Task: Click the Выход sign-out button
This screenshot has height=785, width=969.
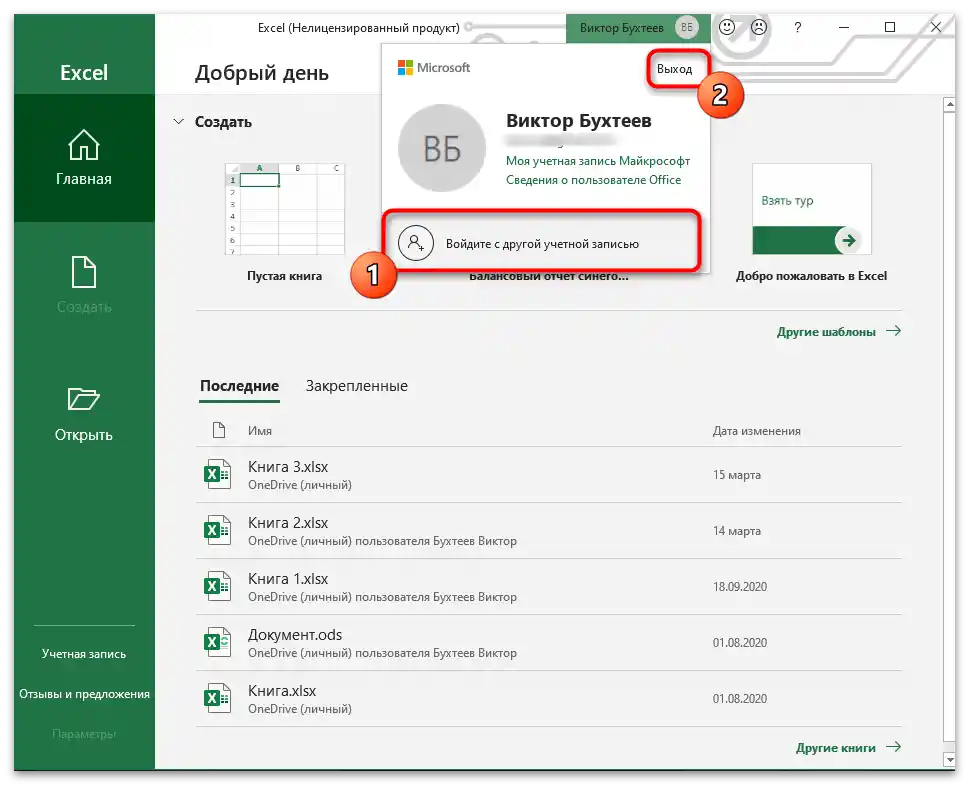Action: coord(674,69)
